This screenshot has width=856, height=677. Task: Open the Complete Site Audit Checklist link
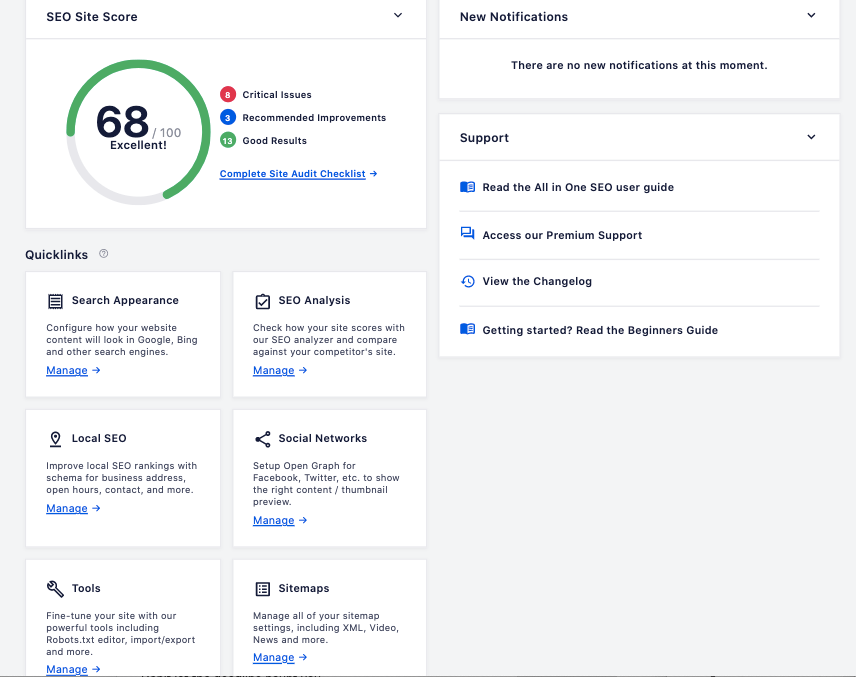pos(293,174)
